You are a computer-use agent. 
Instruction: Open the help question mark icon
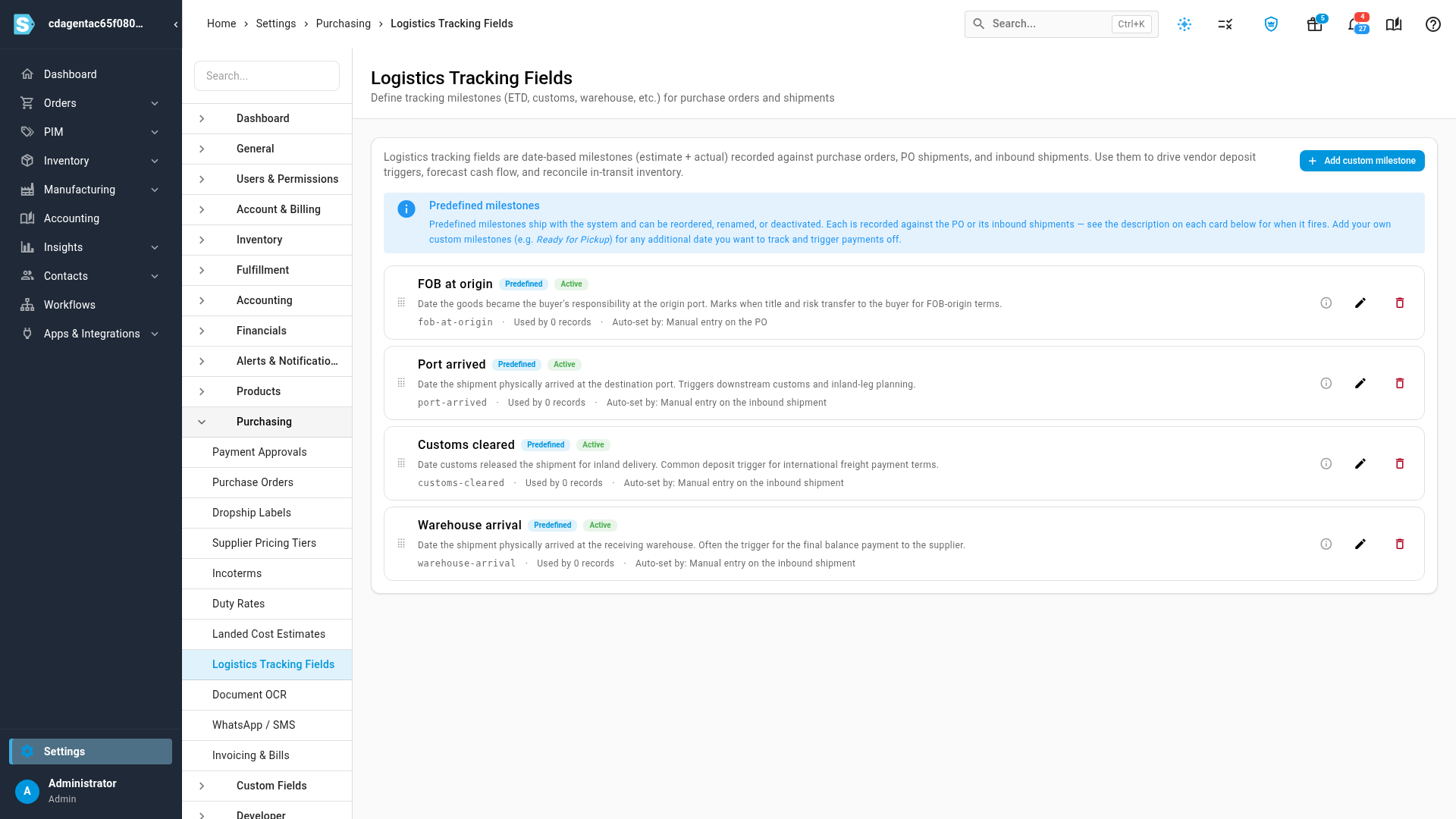1432,24
